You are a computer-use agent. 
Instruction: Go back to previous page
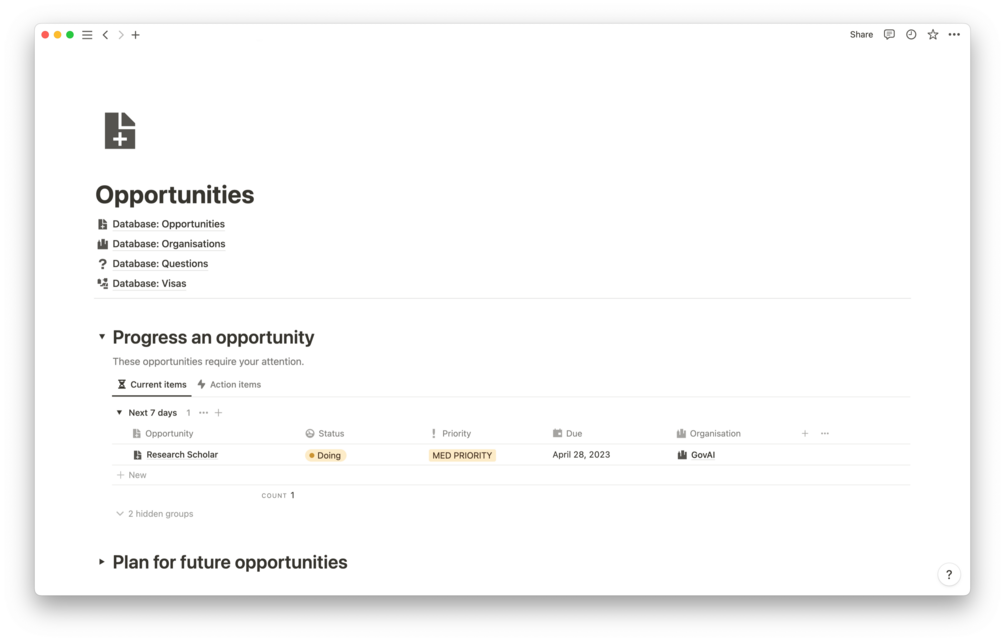click(x=105, y=35)
